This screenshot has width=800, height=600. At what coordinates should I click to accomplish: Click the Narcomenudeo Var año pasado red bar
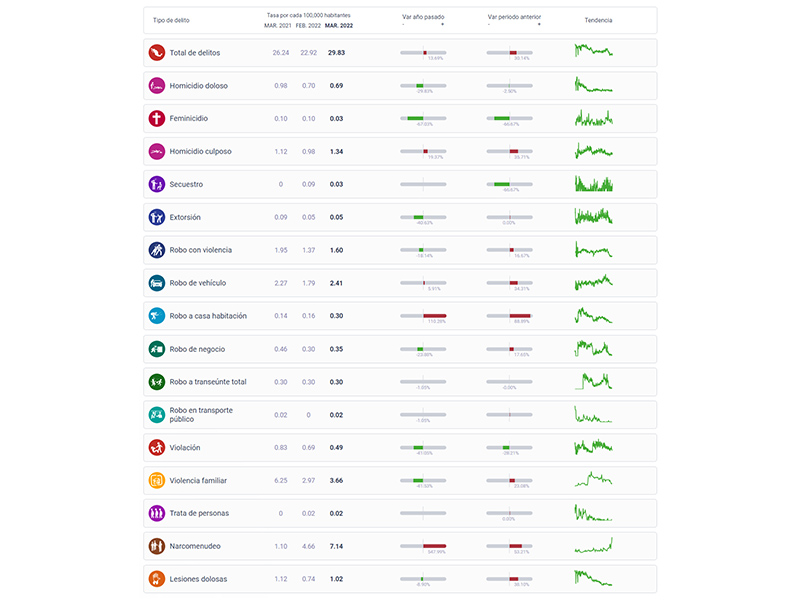(x=435, y=546)
